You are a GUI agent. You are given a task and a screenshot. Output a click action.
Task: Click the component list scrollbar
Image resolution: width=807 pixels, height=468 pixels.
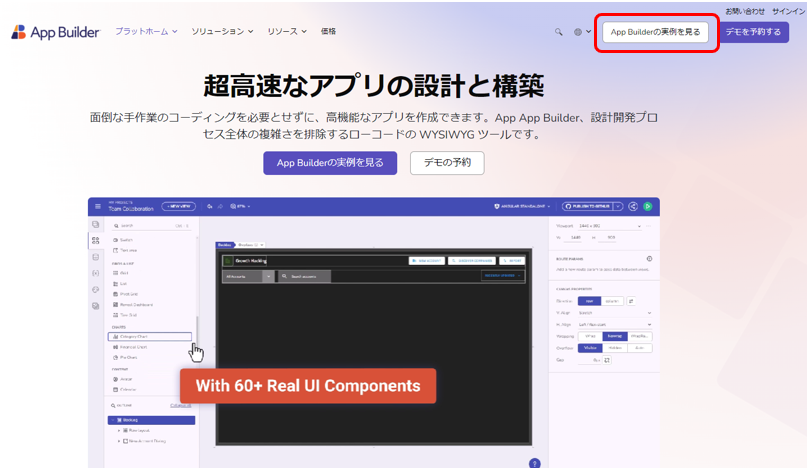click(197, 330)
